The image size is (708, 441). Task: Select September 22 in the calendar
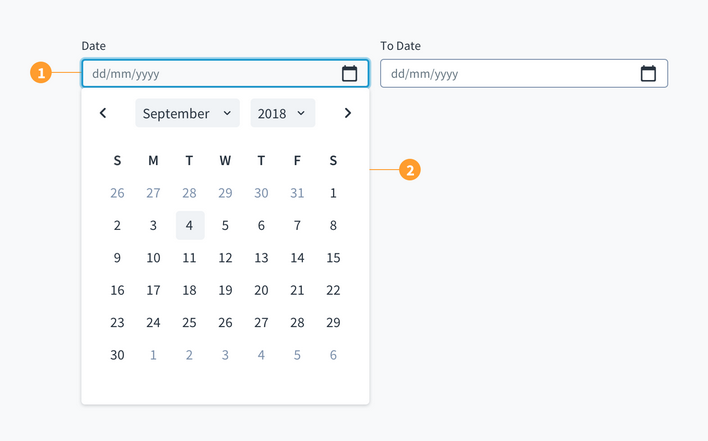coord(333,290)
